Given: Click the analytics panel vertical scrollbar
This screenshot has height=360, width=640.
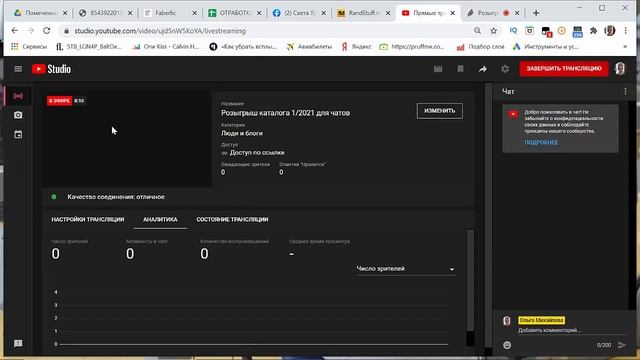Looking at the screenshot, I should (x=470, y=280).
